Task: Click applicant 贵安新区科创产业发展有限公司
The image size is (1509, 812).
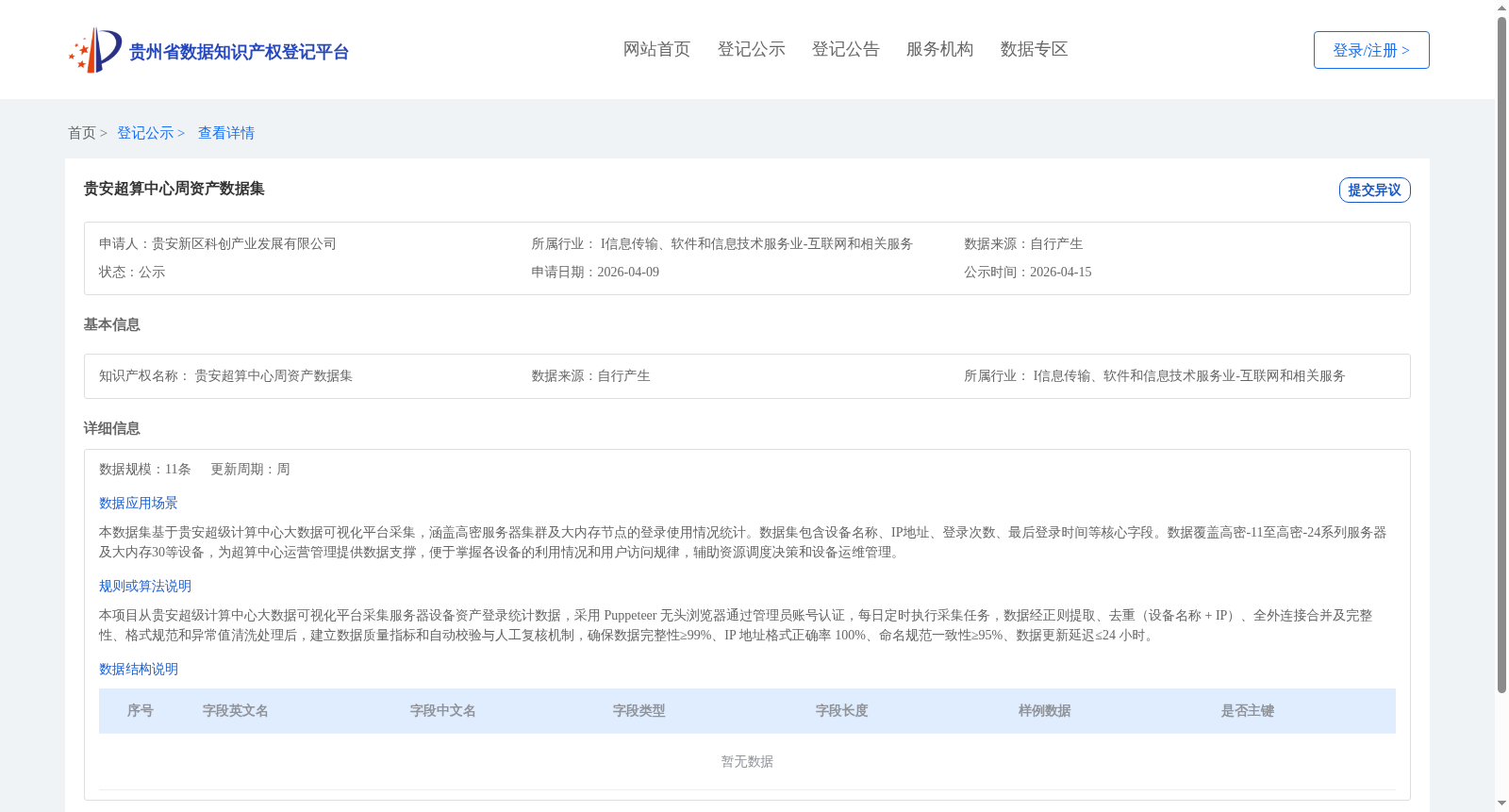Action: [244, 243]
